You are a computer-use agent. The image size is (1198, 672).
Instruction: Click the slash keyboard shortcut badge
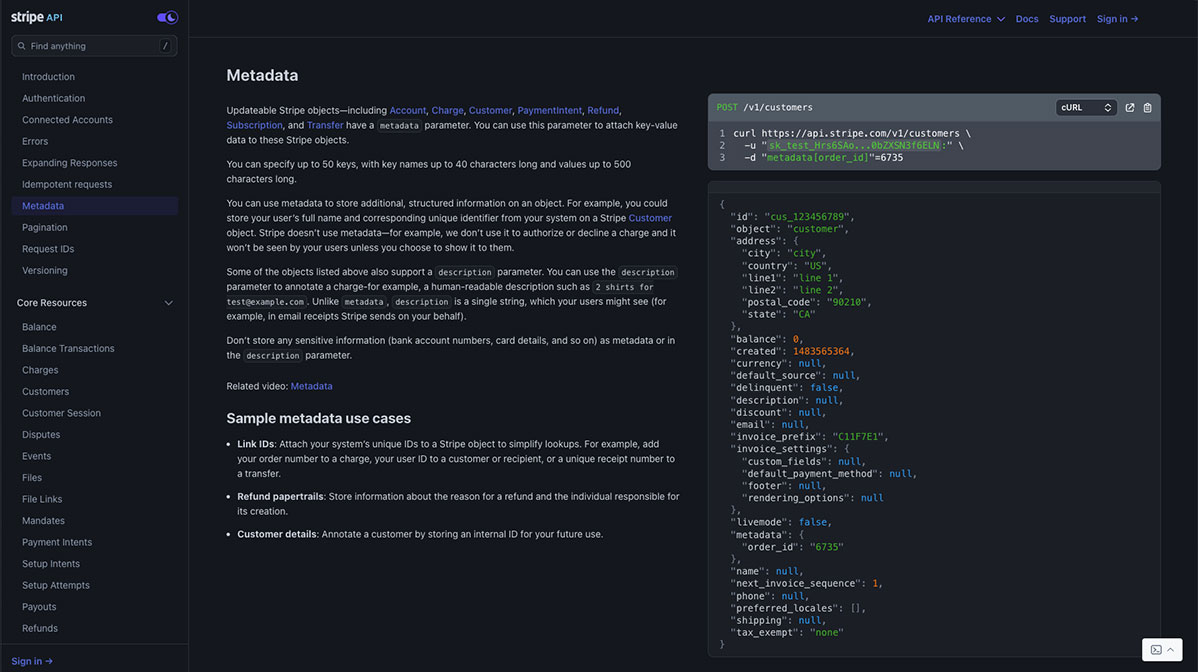click(167, 45)
